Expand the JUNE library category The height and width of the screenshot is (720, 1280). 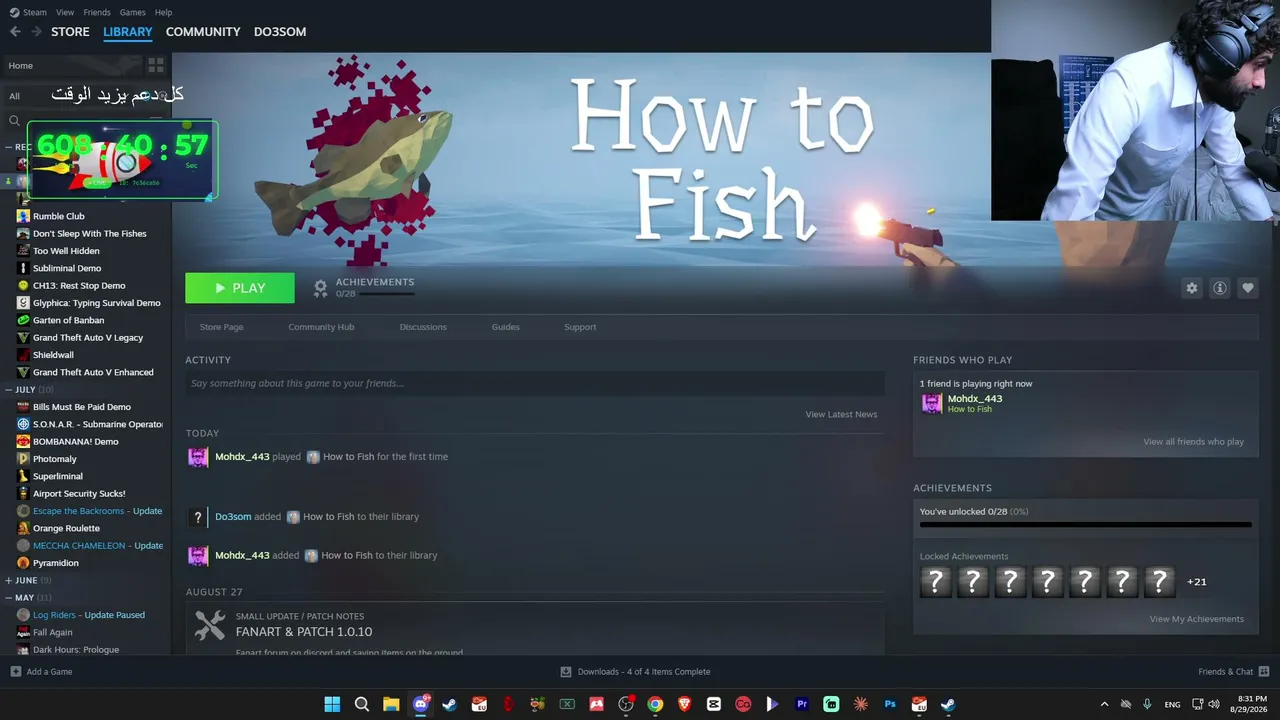click(x=9, y=580)
